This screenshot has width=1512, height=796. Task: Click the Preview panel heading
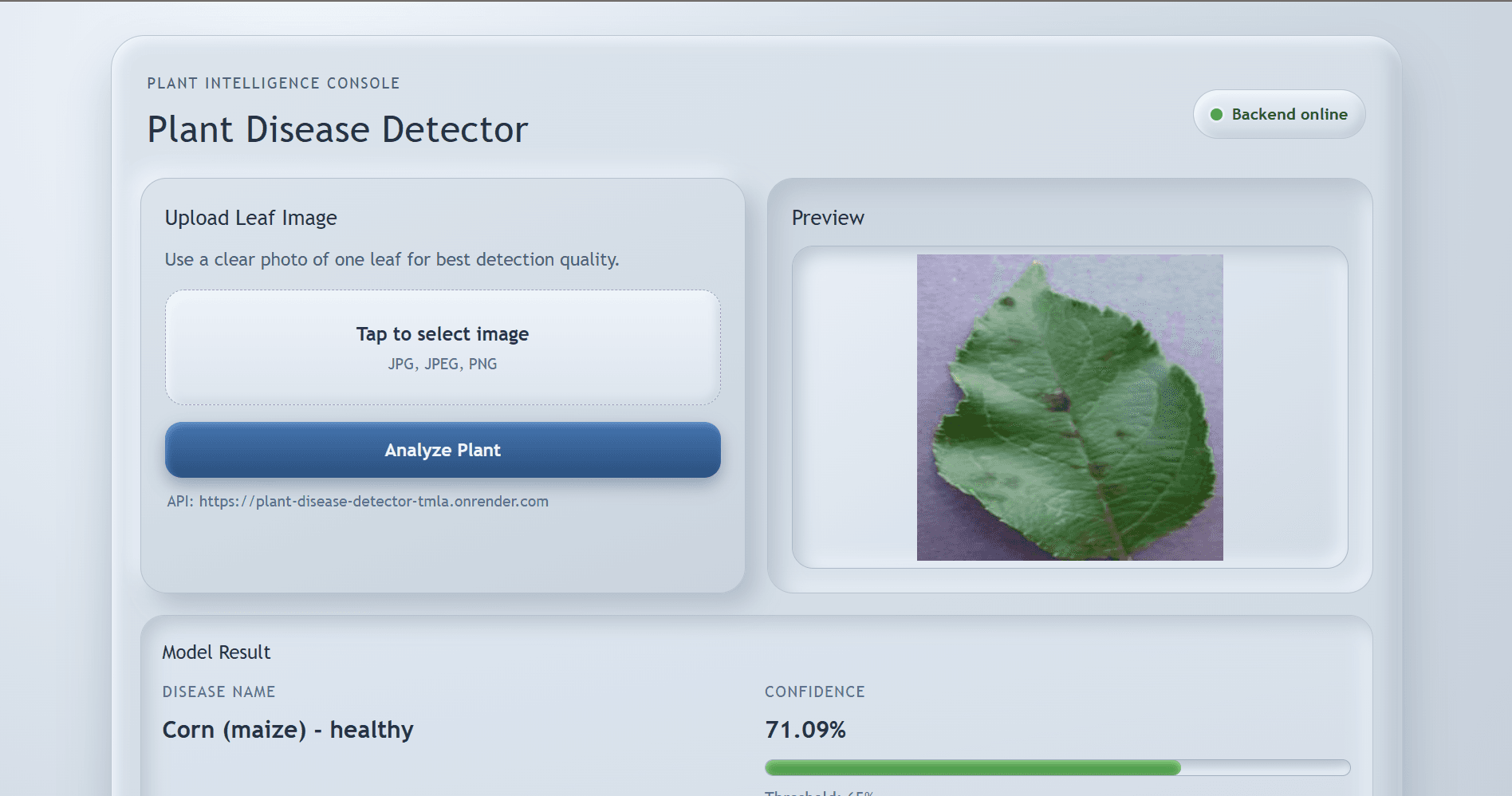[829, 217]
